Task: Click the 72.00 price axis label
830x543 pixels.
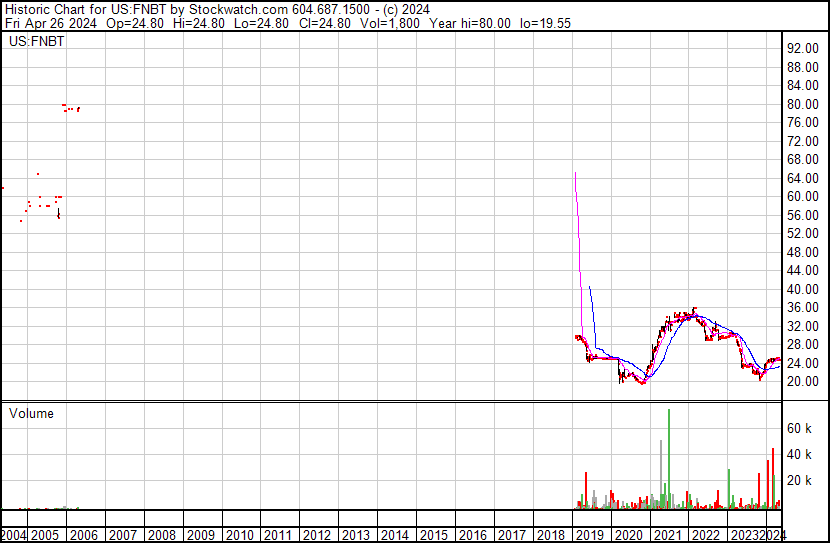Action: [803, 141]
